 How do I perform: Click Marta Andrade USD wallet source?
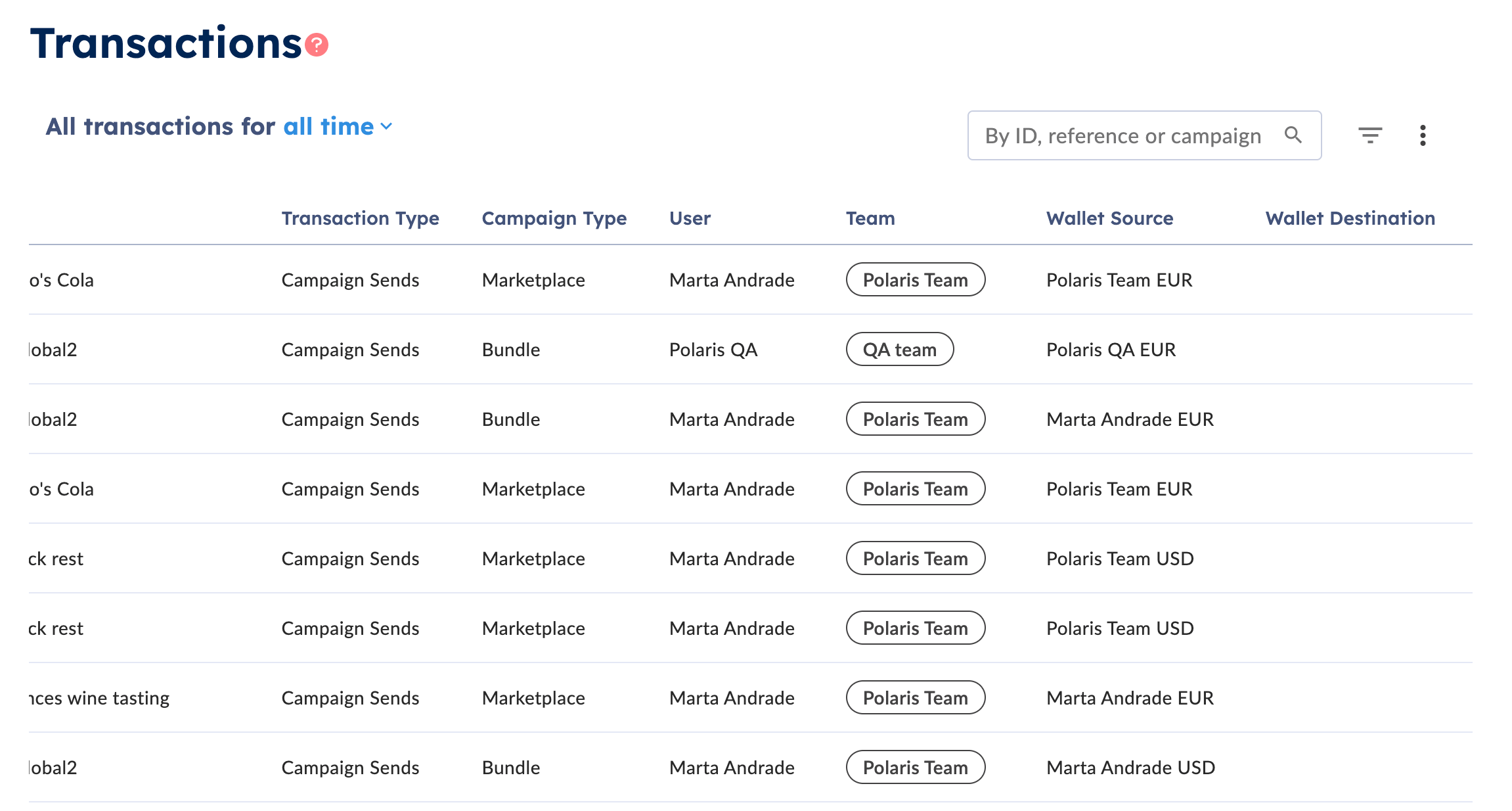pos(1130,768)
